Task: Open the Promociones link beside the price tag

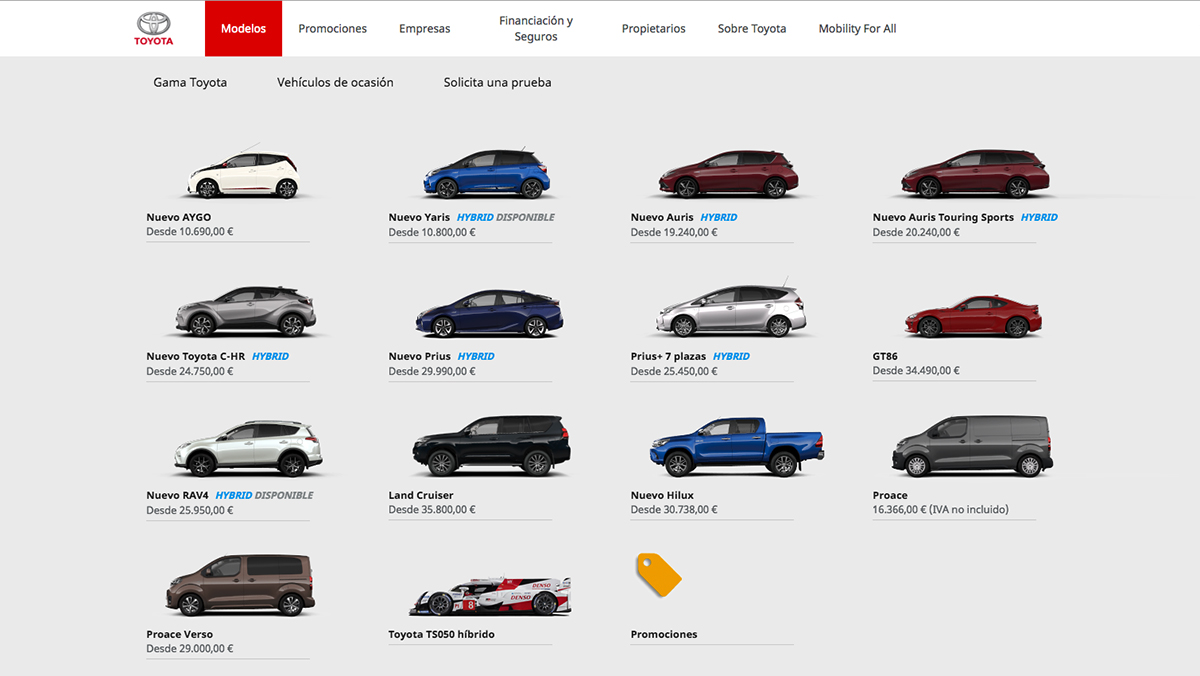Action: coord(664,634)
